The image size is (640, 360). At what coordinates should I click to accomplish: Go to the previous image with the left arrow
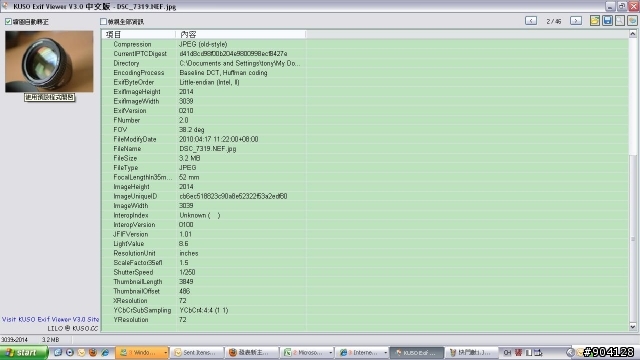531,20
